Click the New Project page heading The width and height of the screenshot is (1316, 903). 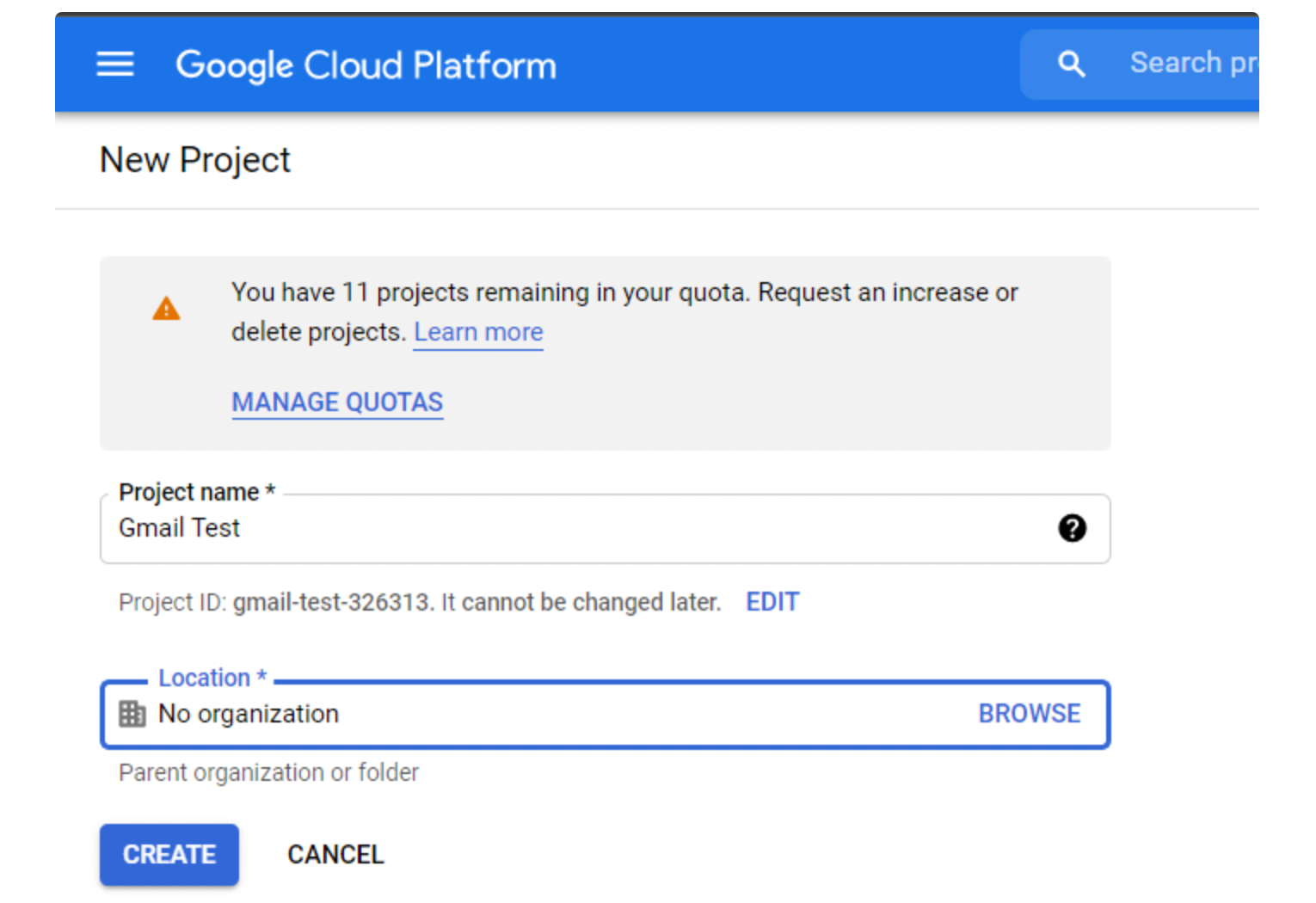pos(195,160)
